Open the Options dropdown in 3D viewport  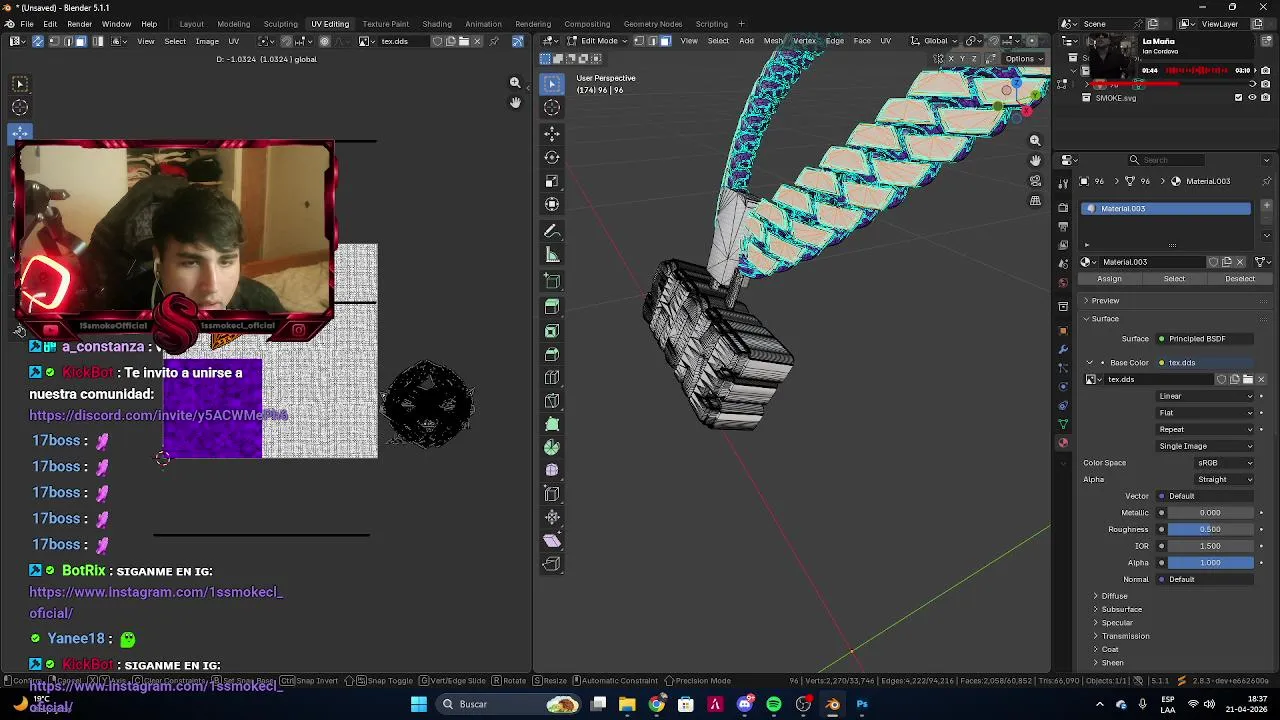point(1024,59)
